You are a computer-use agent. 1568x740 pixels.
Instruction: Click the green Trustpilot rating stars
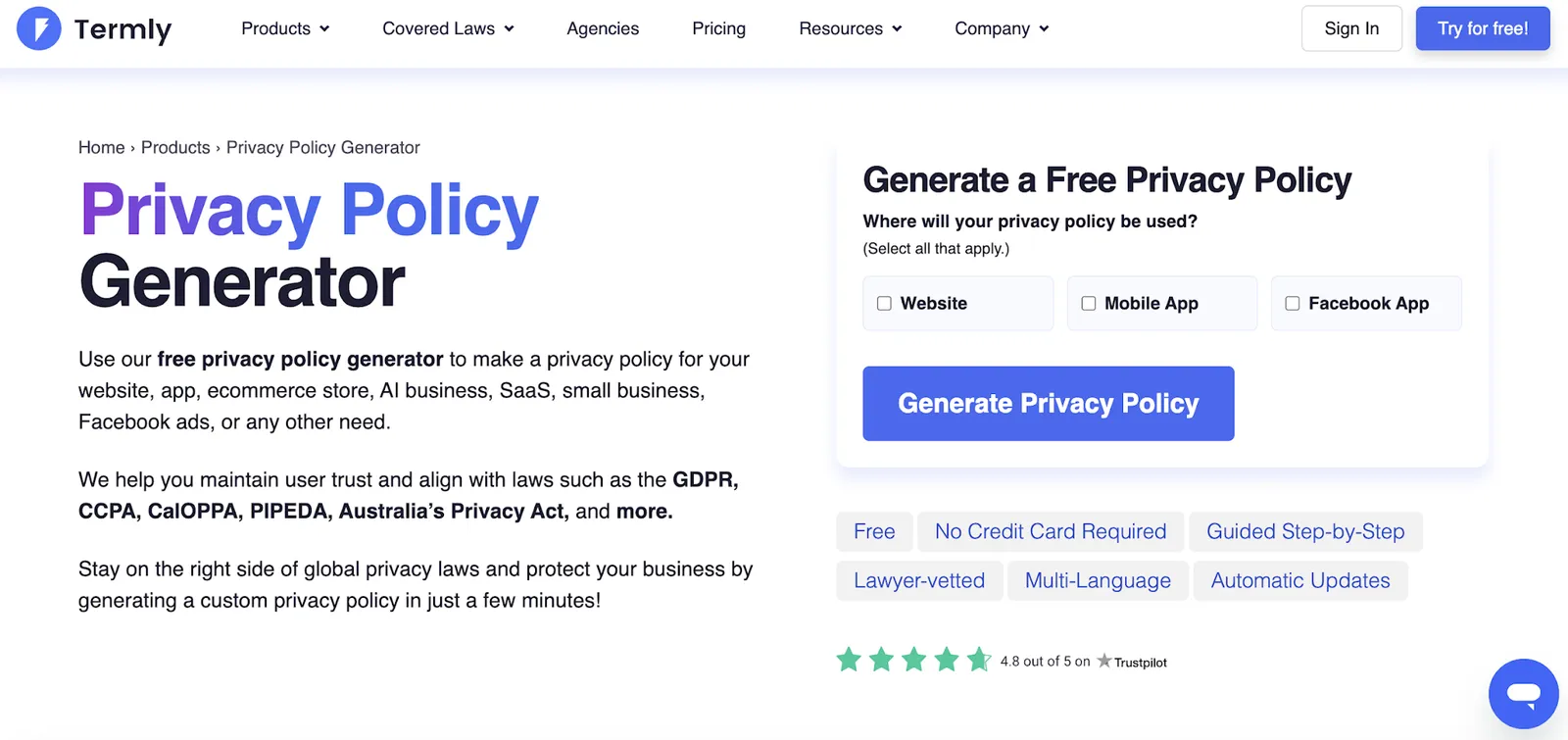tap(913, 660)
